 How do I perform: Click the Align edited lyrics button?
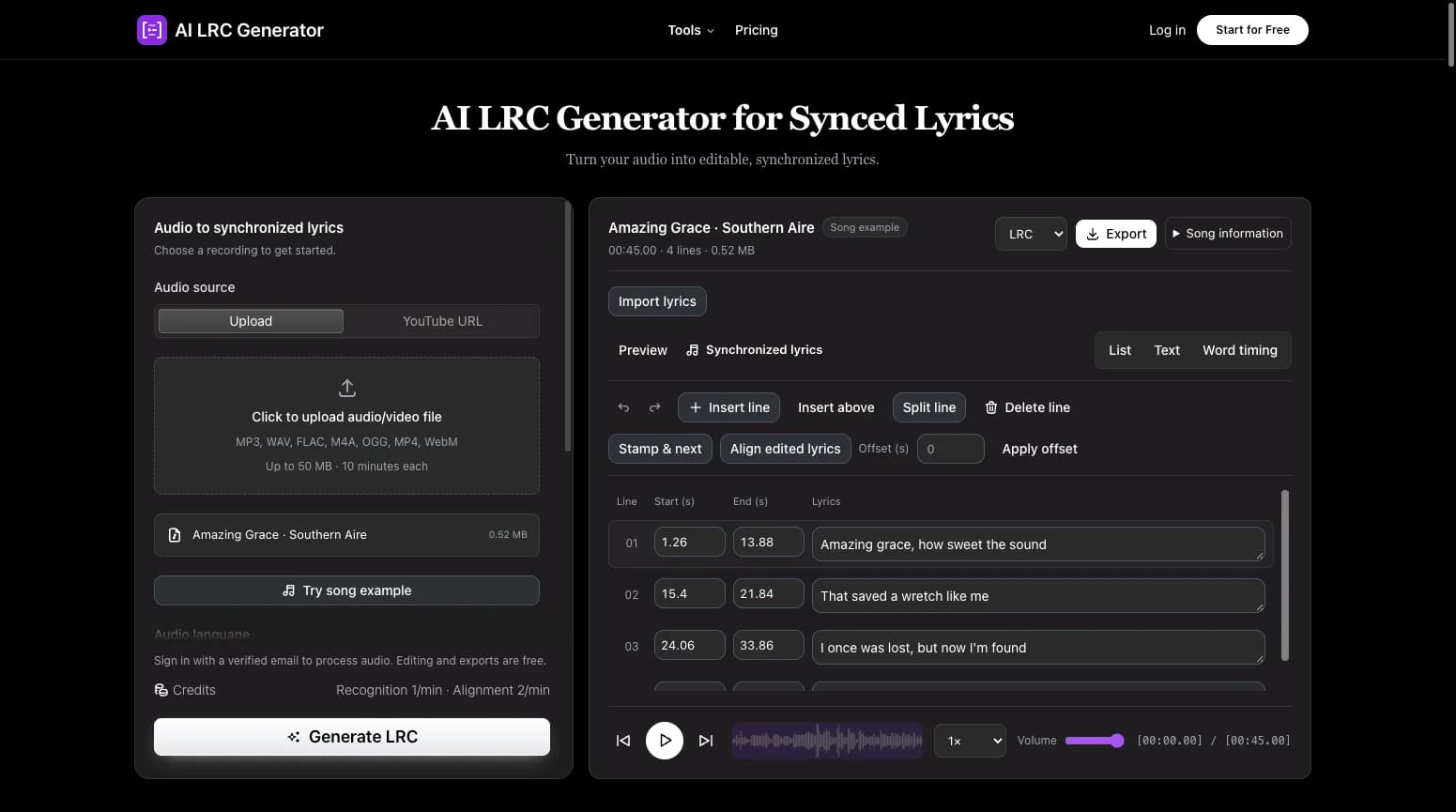(786, 449)
